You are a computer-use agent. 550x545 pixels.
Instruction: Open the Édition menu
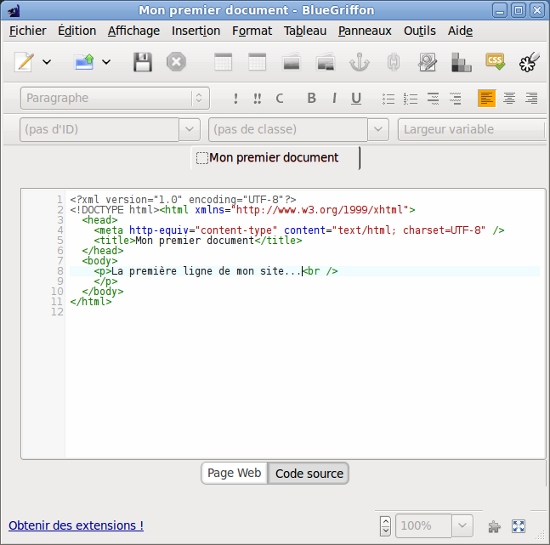[77, 31]
